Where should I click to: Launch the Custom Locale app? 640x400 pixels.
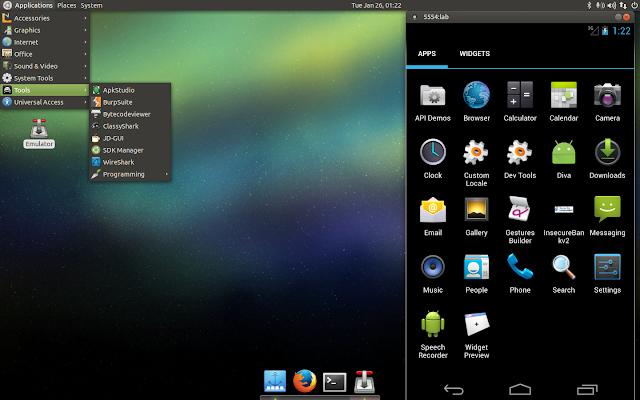click(x=476, y=155)
